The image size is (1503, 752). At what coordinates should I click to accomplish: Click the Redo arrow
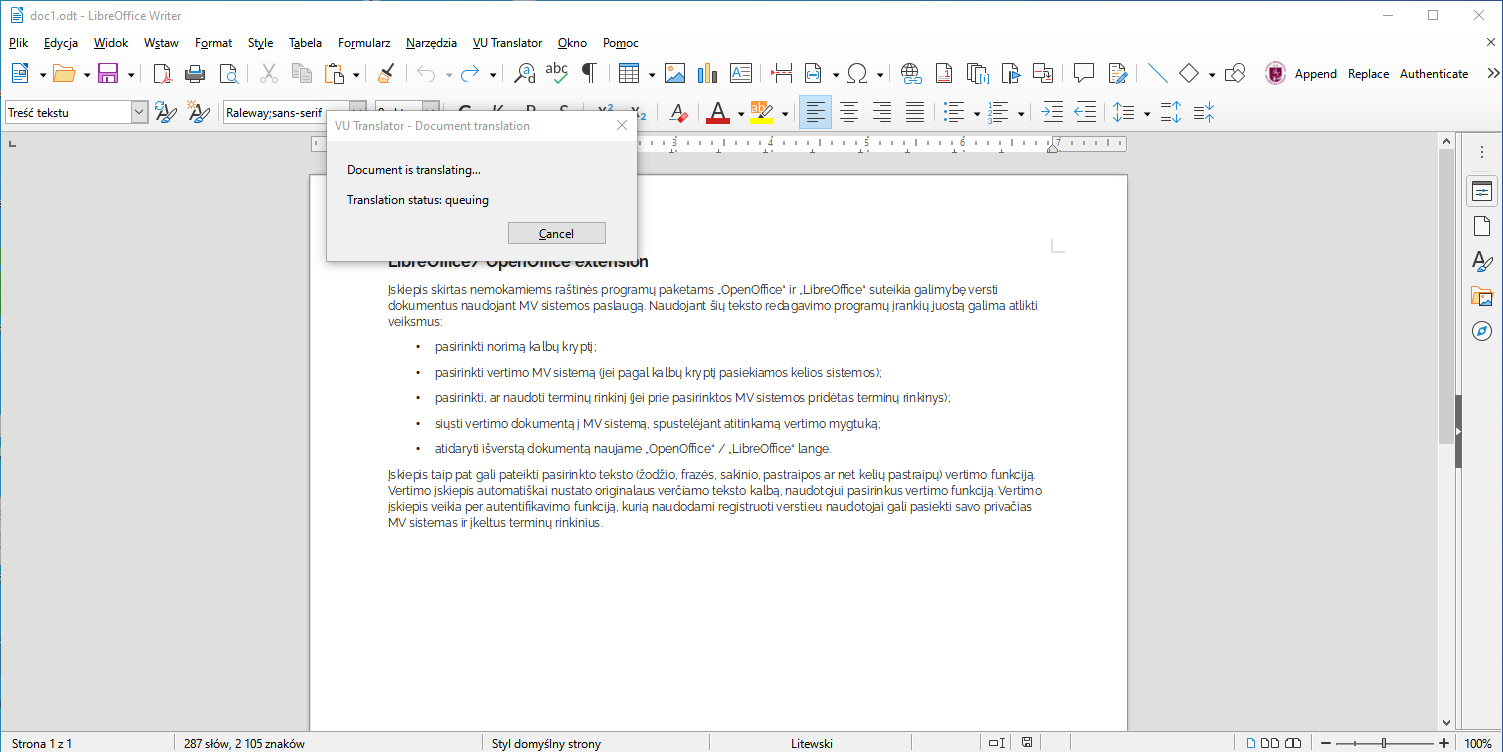[x=470, y=73]
